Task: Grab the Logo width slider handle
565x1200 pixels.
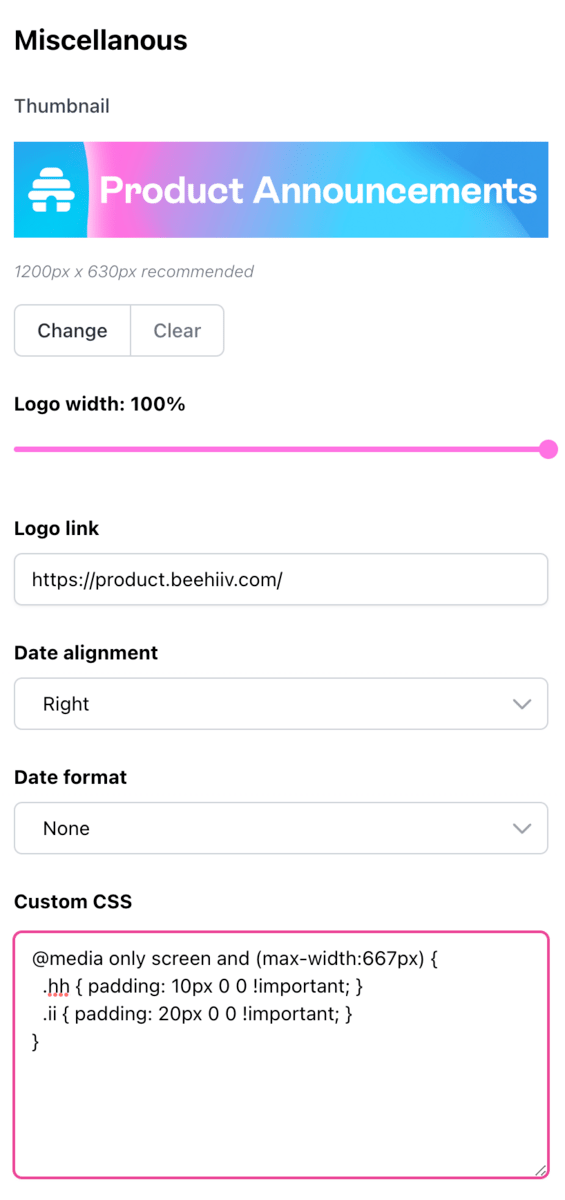Action: 548,449
